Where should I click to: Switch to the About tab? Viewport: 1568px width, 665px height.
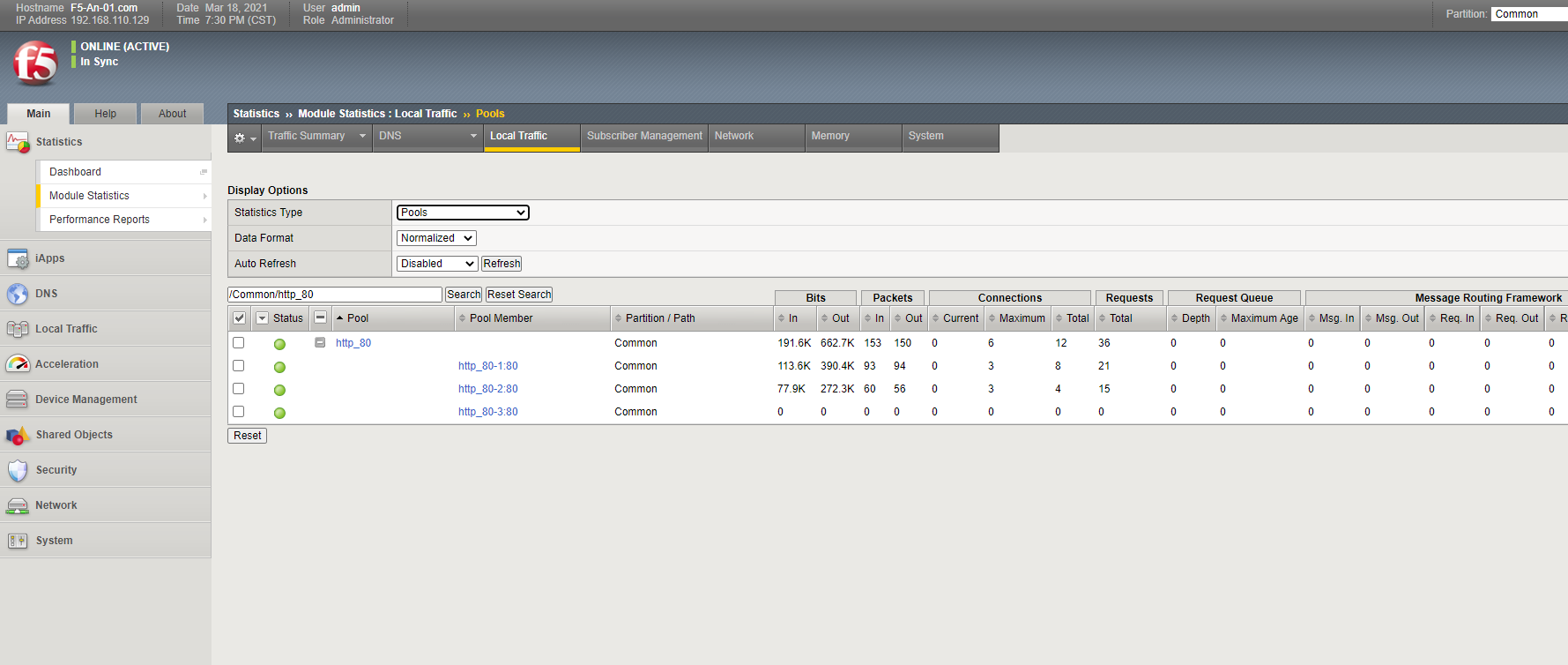point(172,114)
